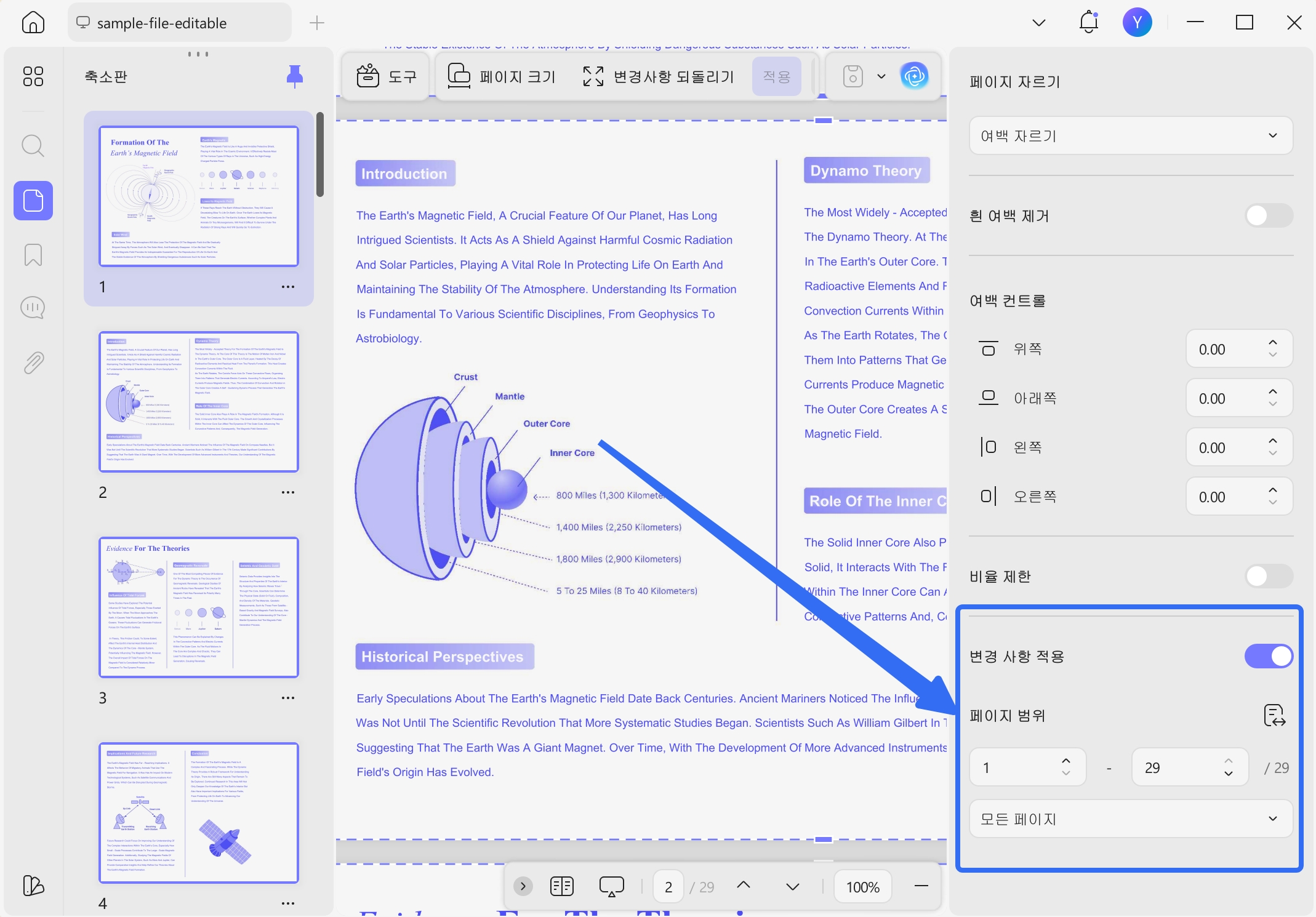
Task: Select page 2 thumbnail
Action: click(x=199, y=402)
